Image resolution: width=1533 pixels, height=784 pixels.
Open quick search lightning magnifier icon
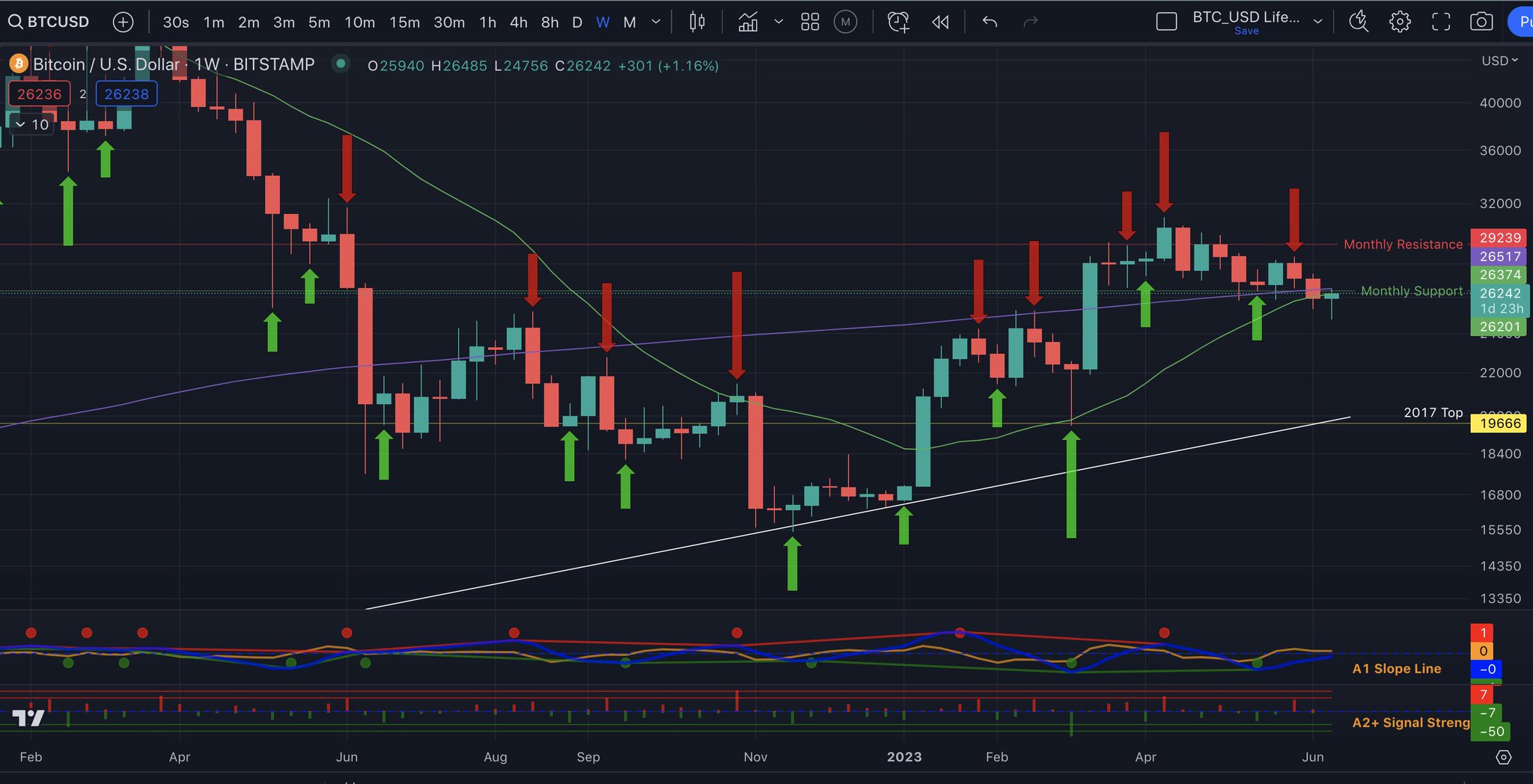[1359, 22]
